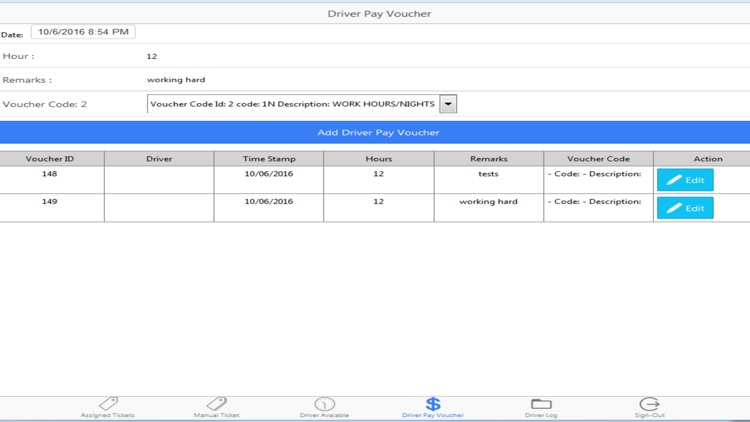Image resolution: width=750 pixels, height=422 pixels.
Task: Select the Driver Pay Voucher dollar icon
Action: pyautogui.click(x=432, y=404)
